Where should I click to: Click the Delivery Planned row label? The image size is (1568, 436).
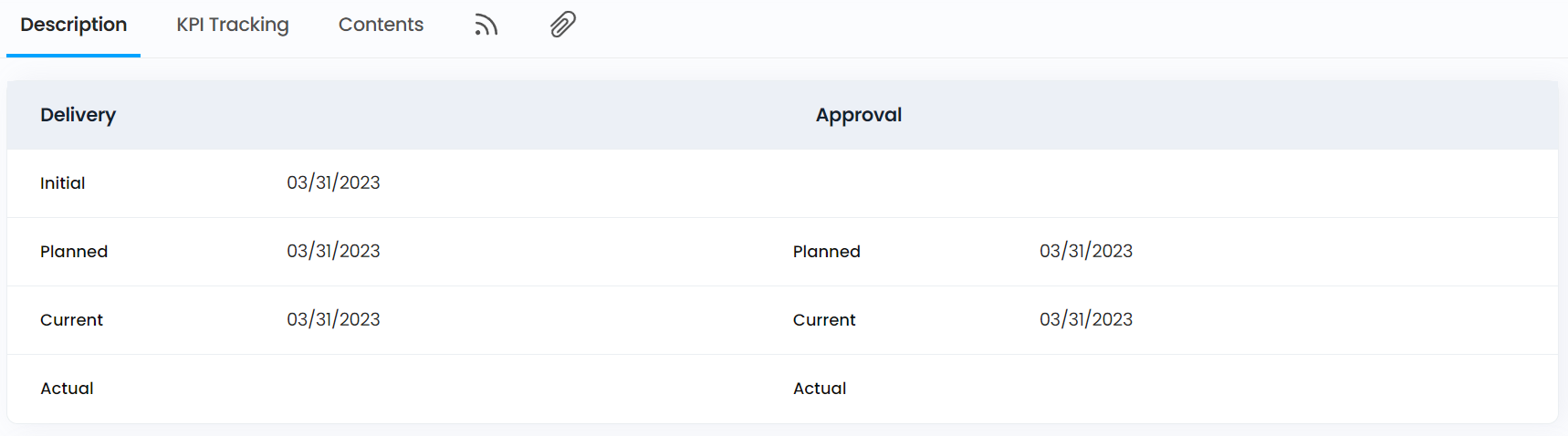coord(74,252)
